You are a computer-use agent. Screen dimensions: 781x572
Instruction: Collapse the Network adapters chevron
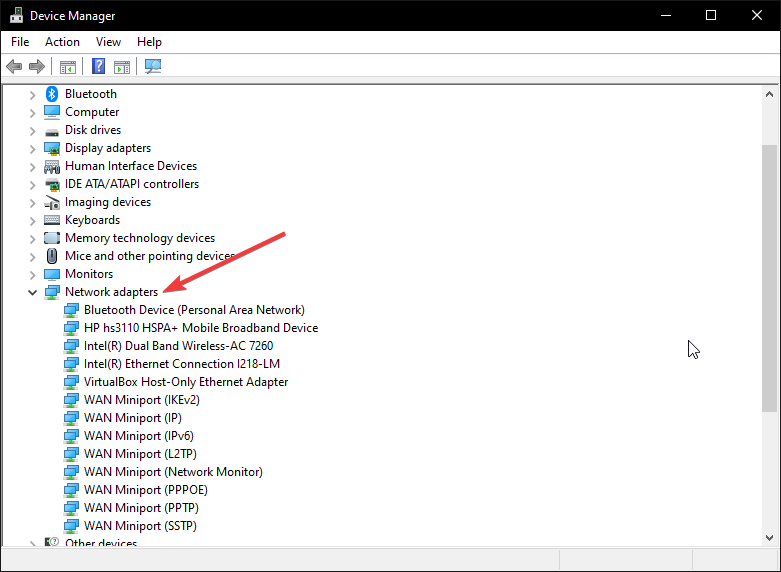32,292
